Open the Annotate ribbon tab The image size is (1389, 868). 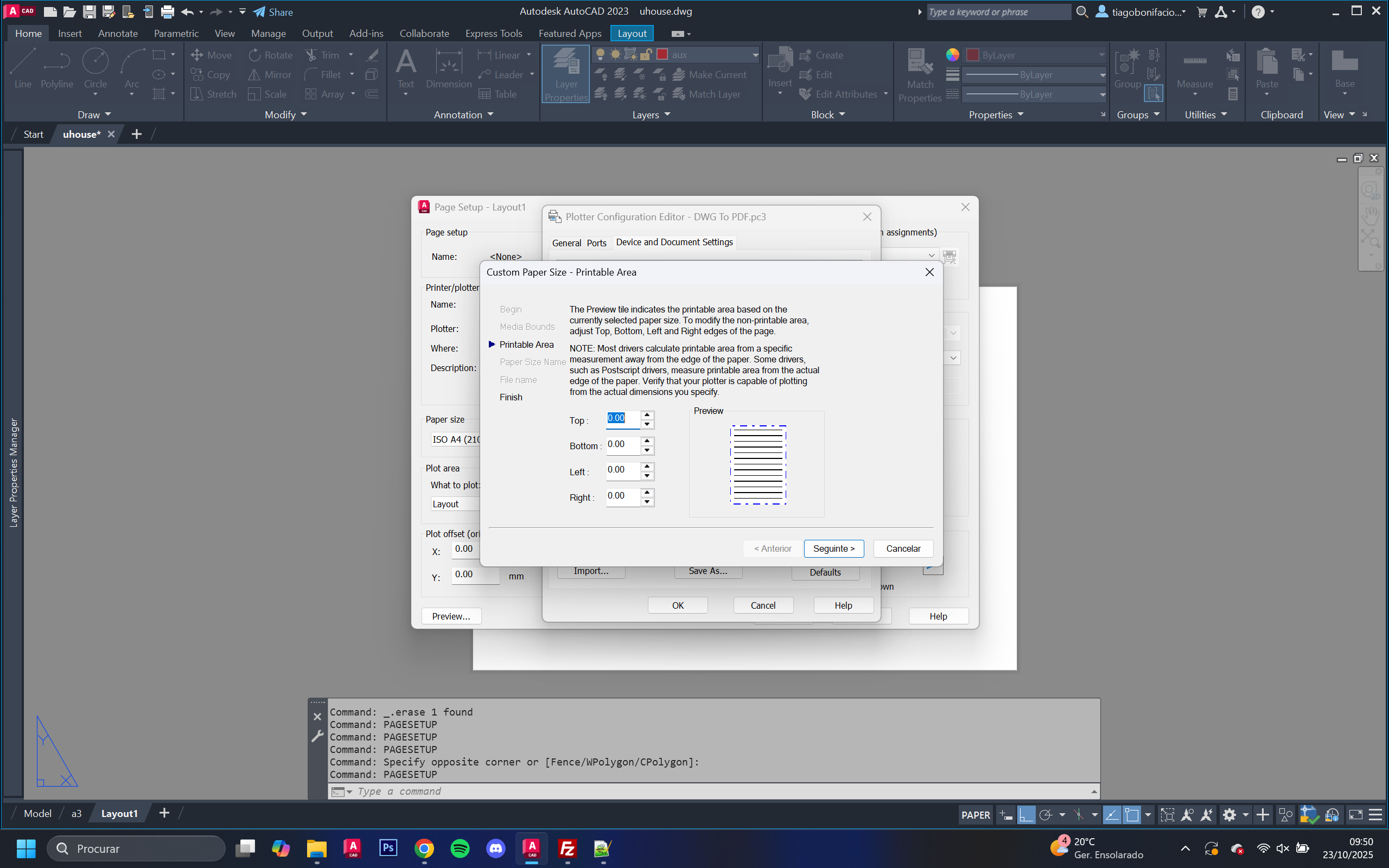(118, 33)
